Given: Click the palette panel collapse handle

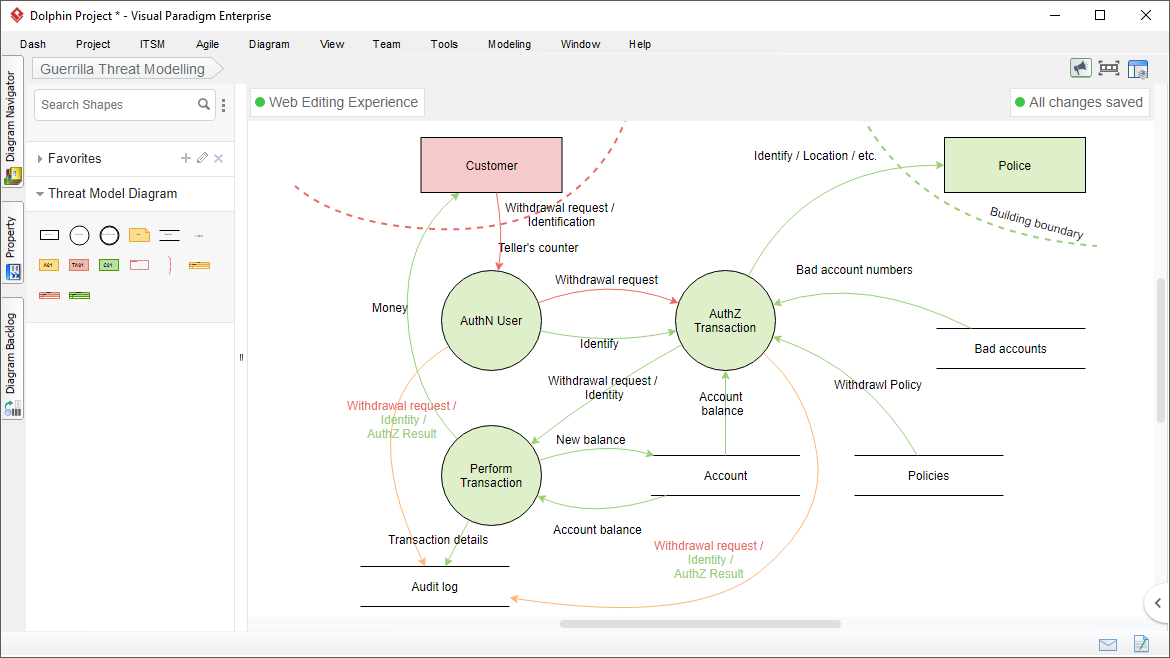Looking at the screenshot, I should coord(241,357).
